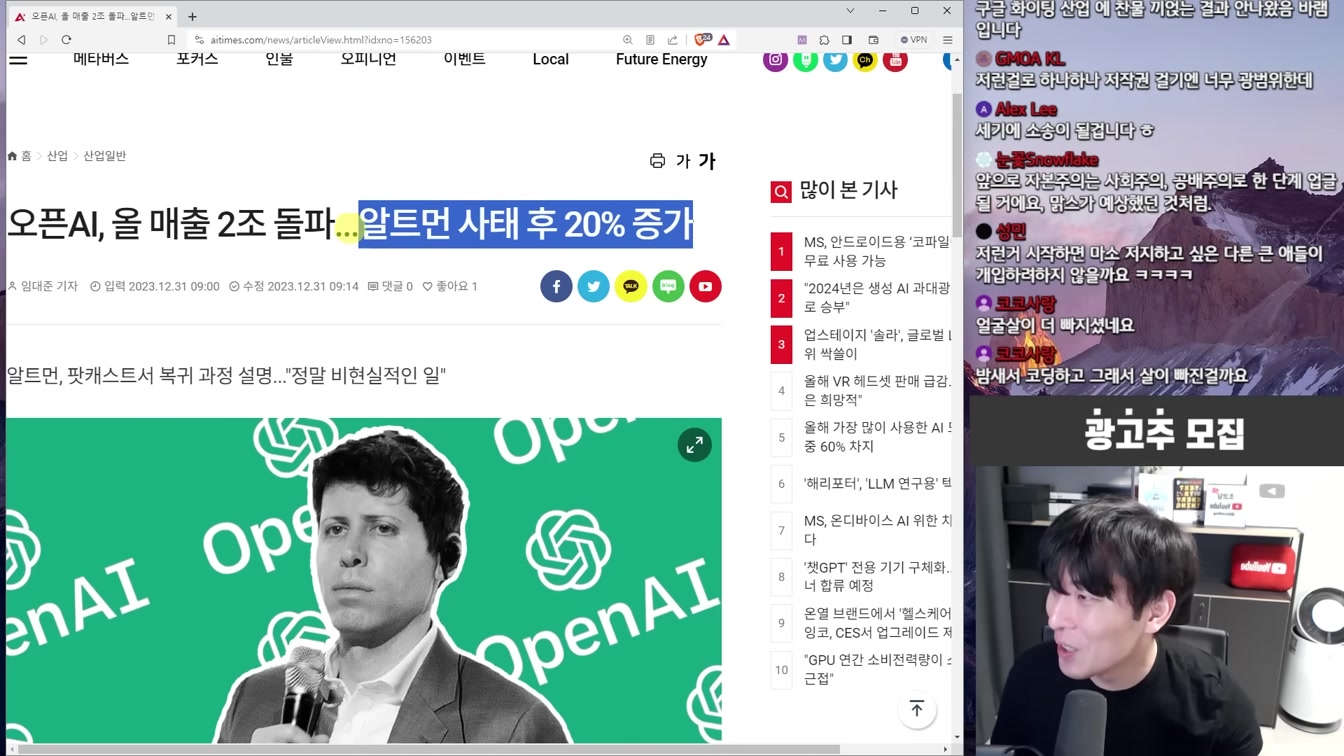
Task: Increase font size with bold 가
Action: coord(707,161)
